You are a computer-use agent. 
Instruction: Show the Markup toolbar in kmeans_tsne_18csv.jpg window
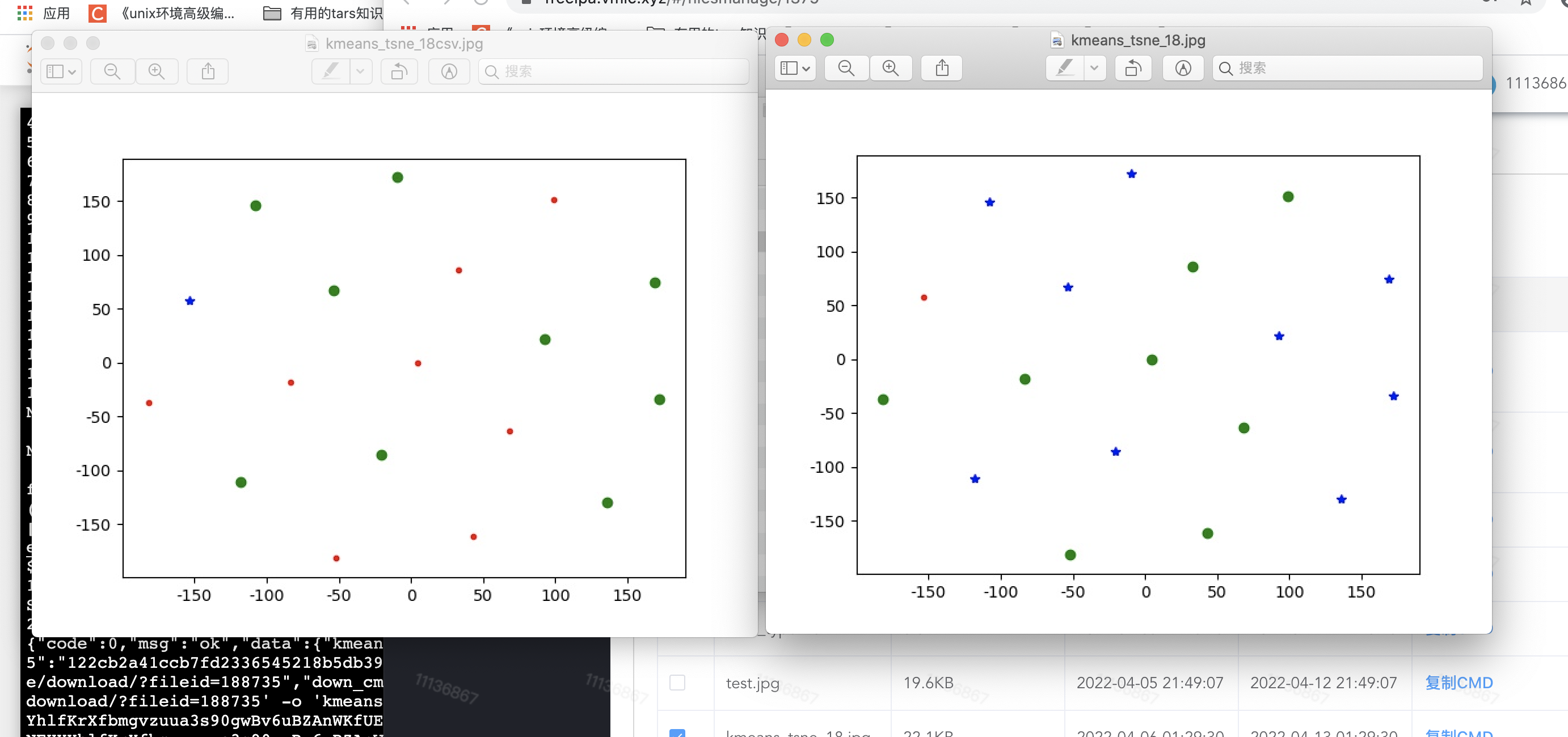(x=449, y=71)
